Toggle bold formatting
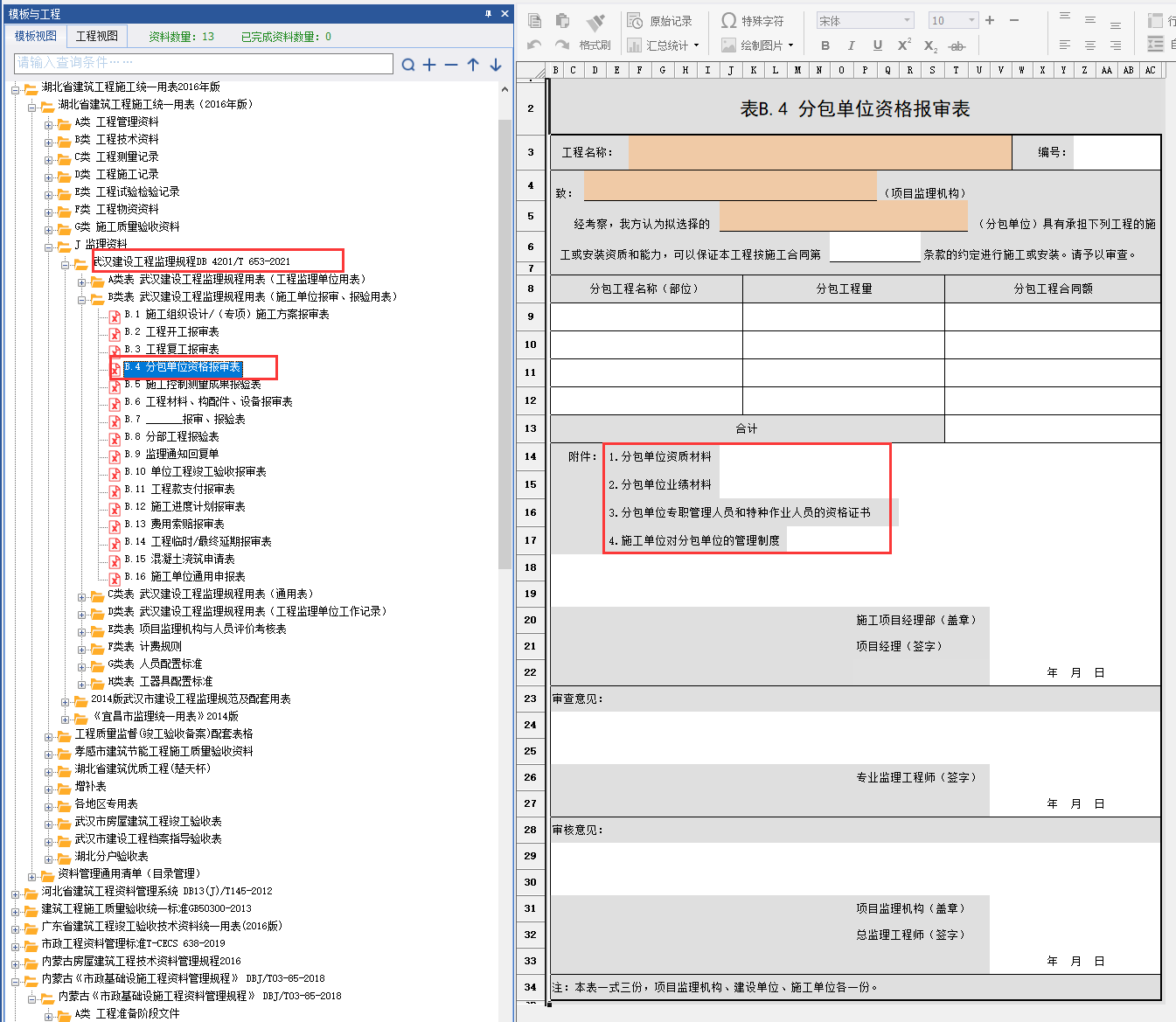The image size is (1176, 1022). [x=825, y=45]
